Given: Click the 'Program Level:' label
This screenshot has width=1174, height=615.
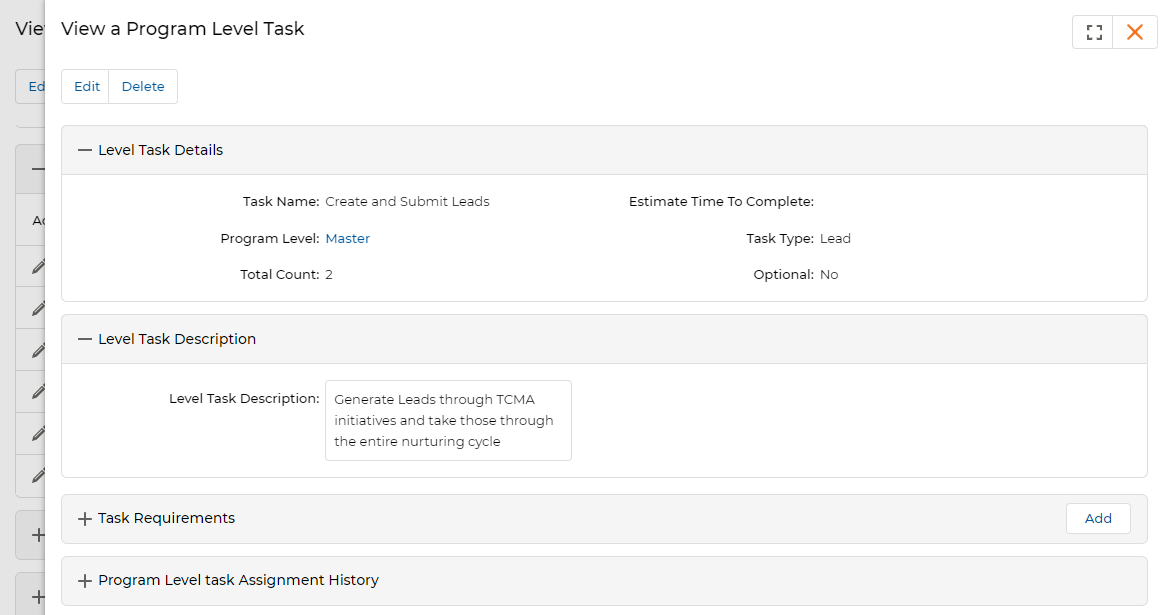Looking at the screenshot, I should tap(270, 238).
